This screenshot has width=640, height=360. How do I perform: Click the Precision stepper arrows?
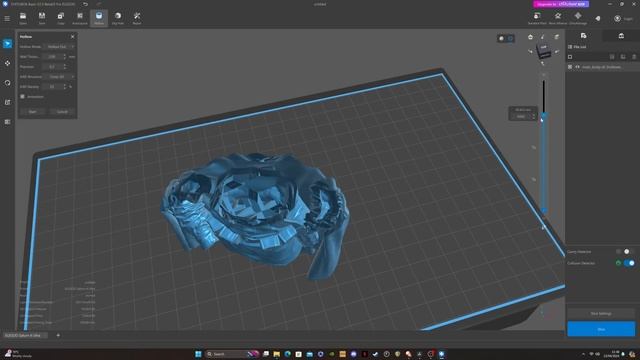[x=64, y=67]
